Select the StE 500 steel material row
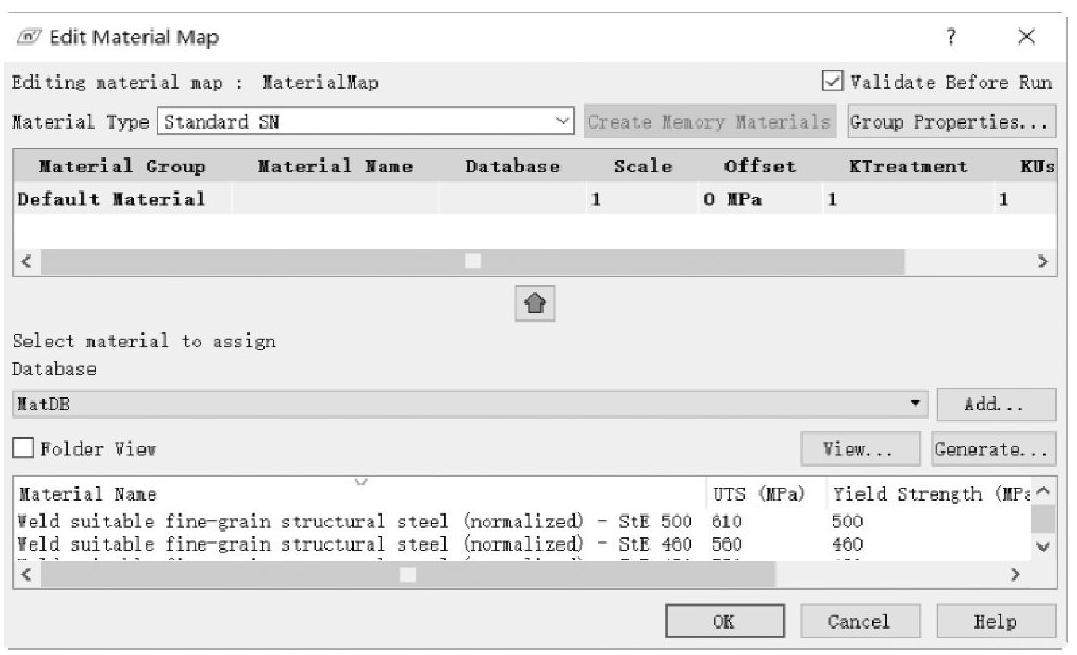The image size is (1077, 655). (522, 521)
